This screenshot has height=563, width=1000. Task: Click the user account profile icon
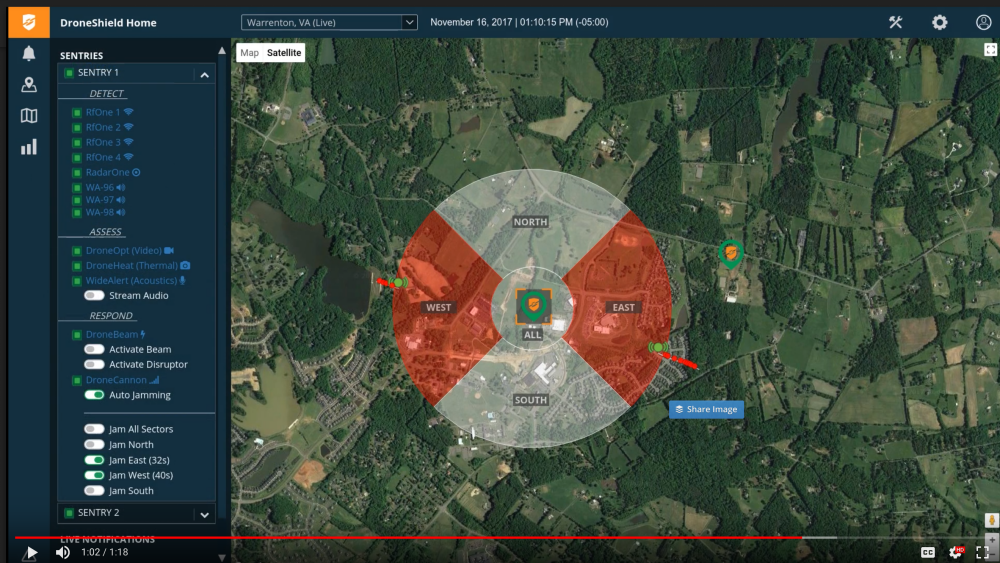pos(983,22)
